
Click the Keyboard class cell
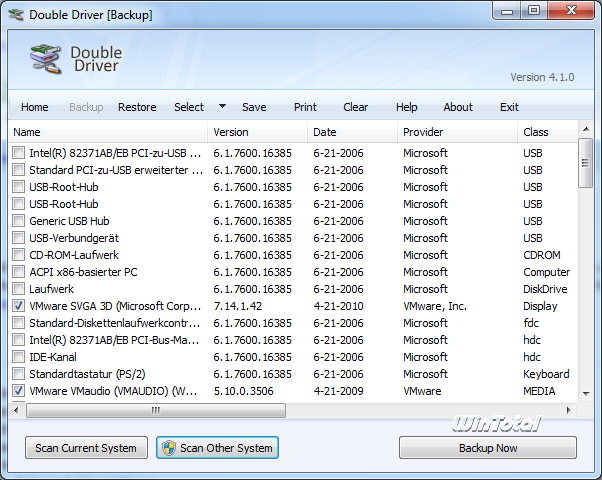pos(546,374)
